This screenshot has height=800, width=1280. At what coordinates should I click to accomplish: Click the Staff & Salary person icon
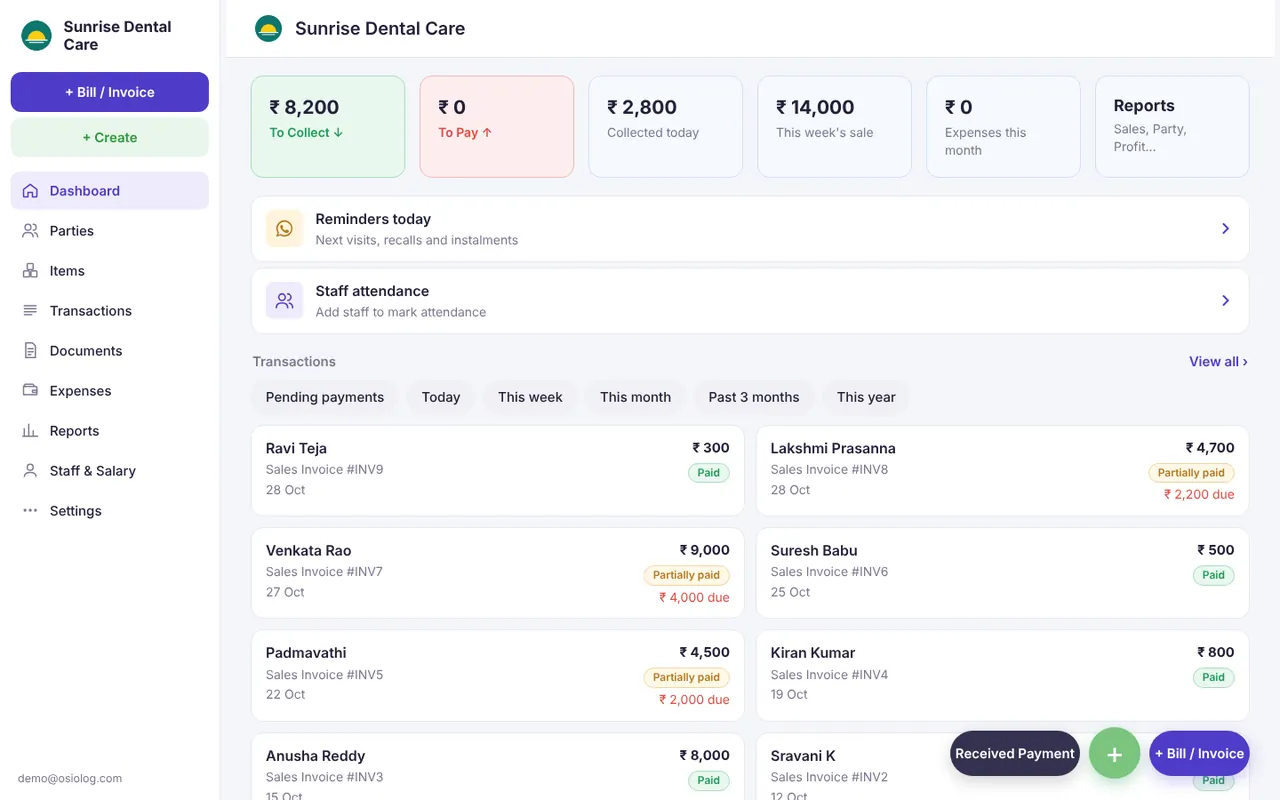(30, 471)
